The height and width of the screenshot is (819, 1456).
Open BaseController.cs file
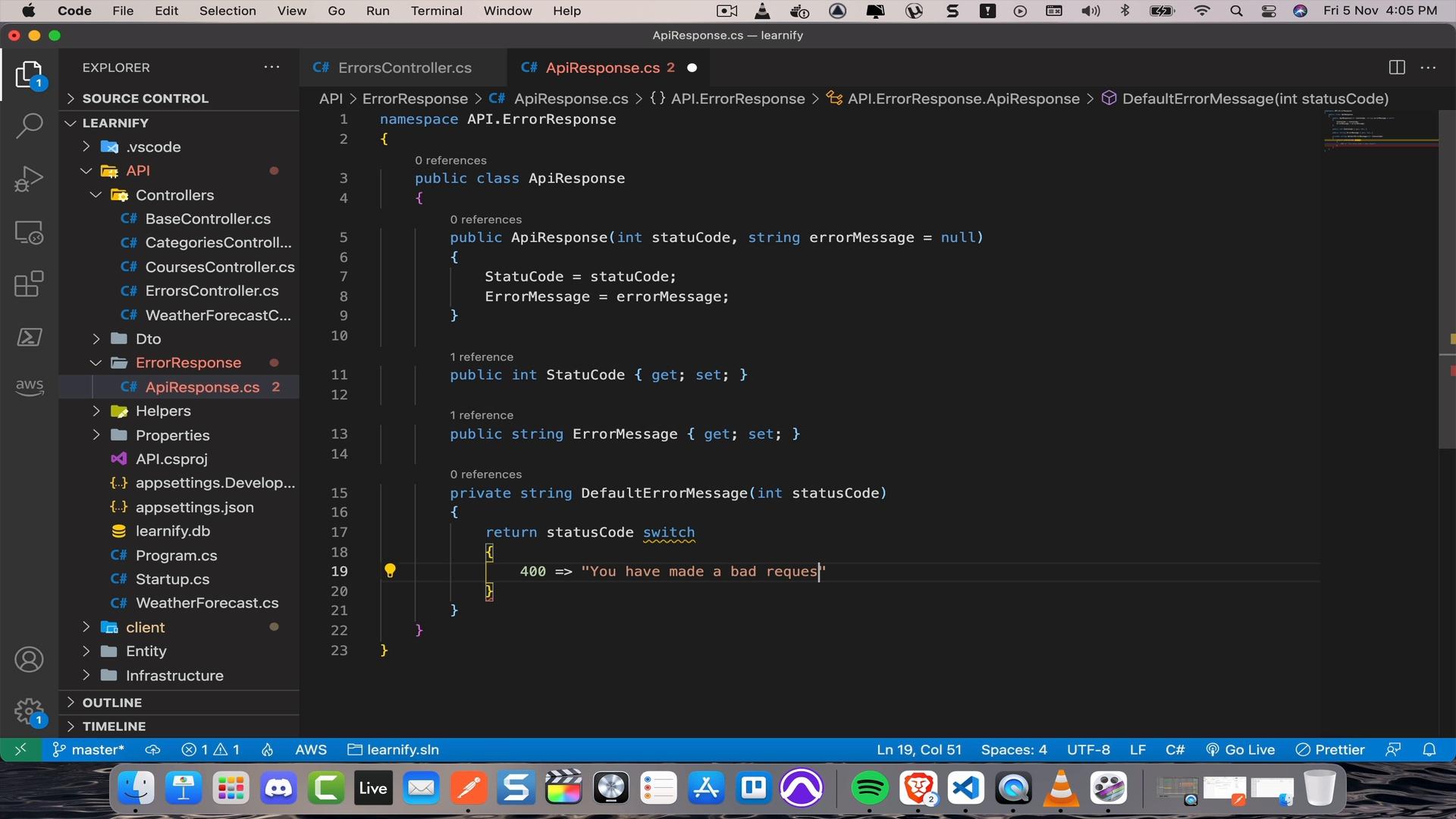(179, 218)
